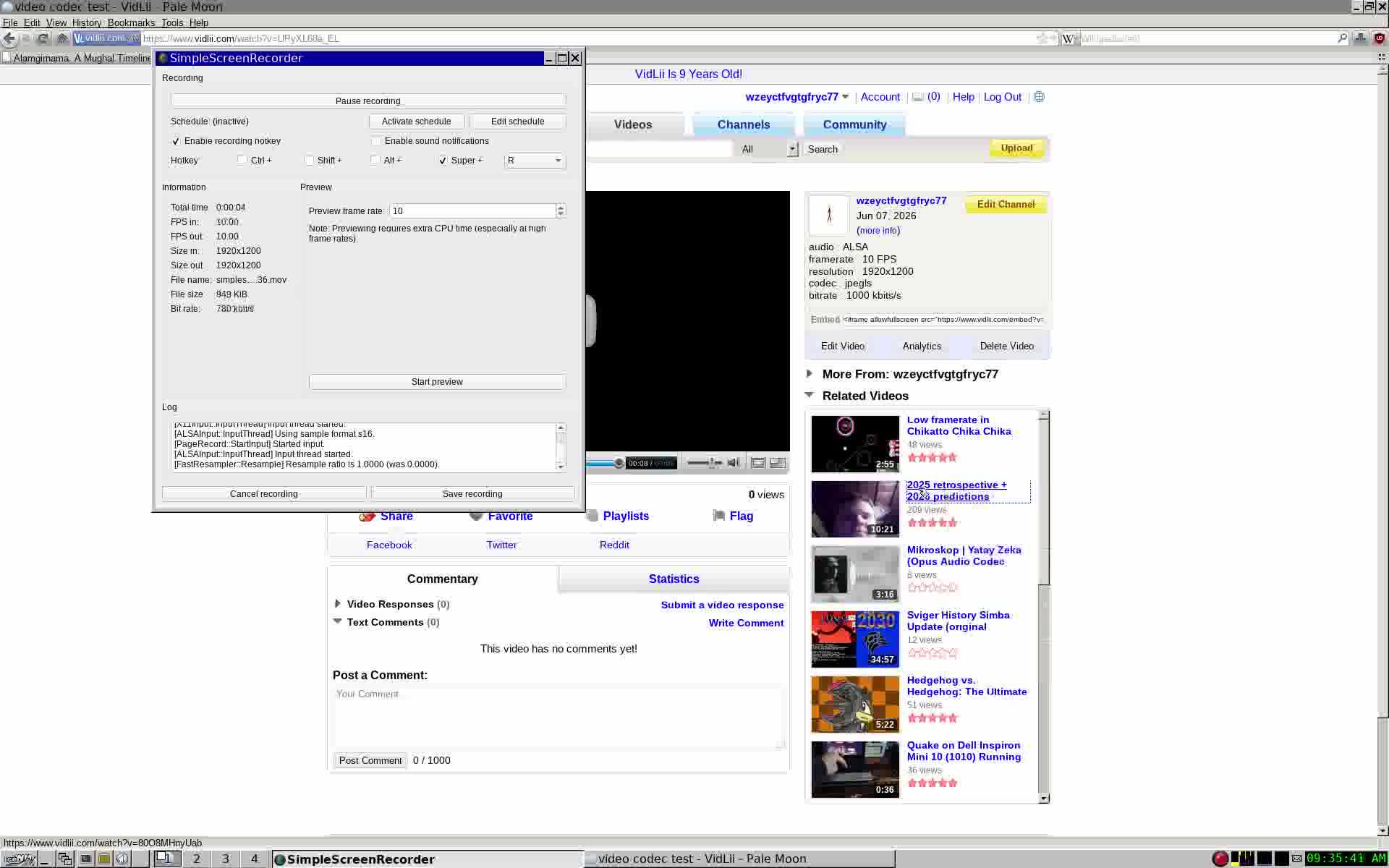This screenshot has height=868, width=1389.
Task: Click the Favorite heart icon
Action: coord(475,516)
